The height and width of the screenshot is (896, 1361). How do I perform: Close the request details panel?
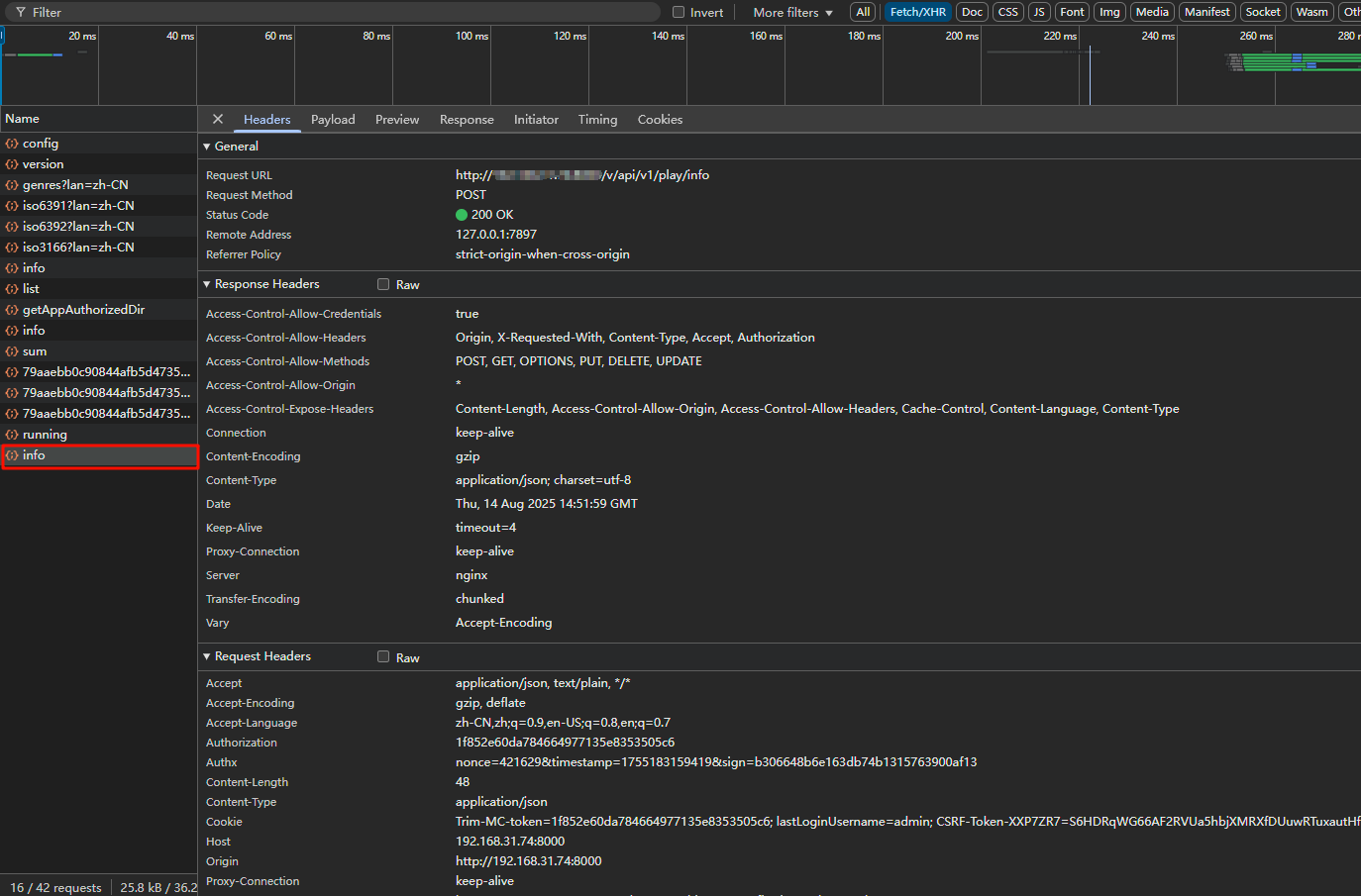[218, 119]
